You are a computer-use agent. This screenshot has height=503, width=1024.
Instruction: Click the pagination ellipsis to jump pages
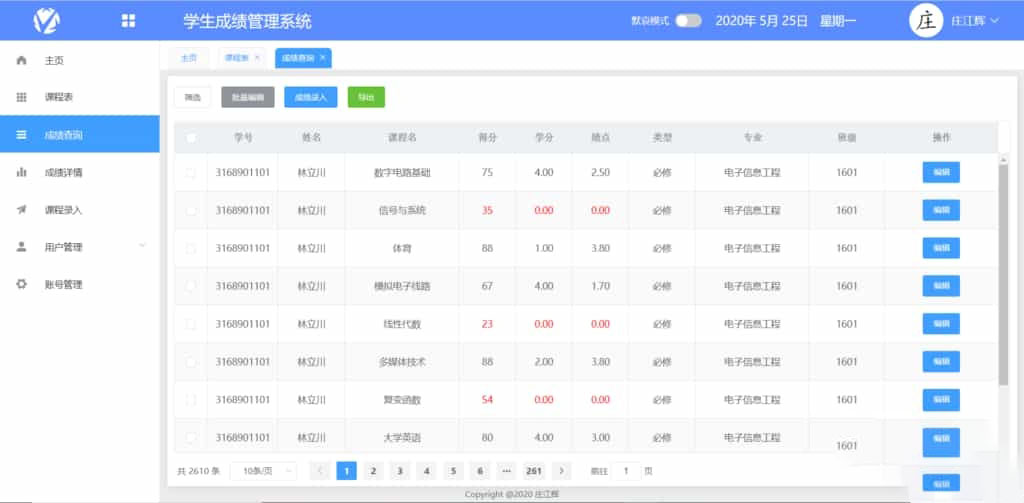[506, 471]
